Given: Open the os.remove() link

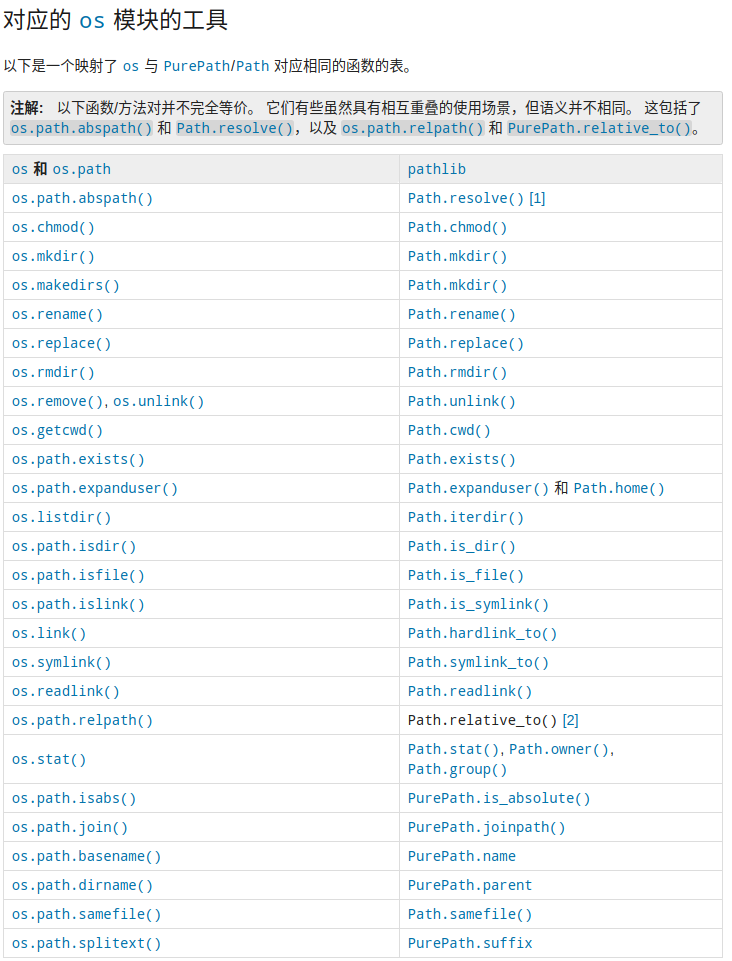Looking at the screenshot, I should 58,401.
